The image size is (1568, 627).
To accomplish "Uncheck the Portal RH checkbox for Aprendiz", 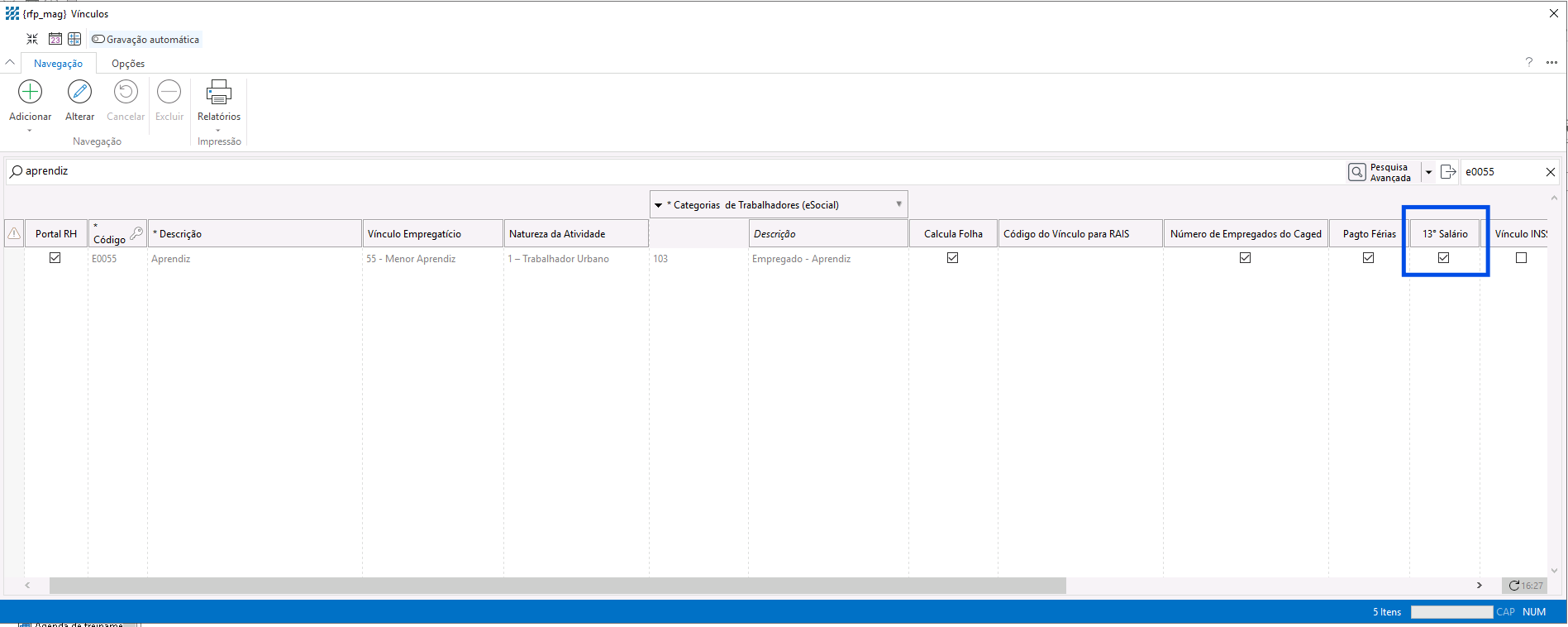I will click(x=55, y=258).
